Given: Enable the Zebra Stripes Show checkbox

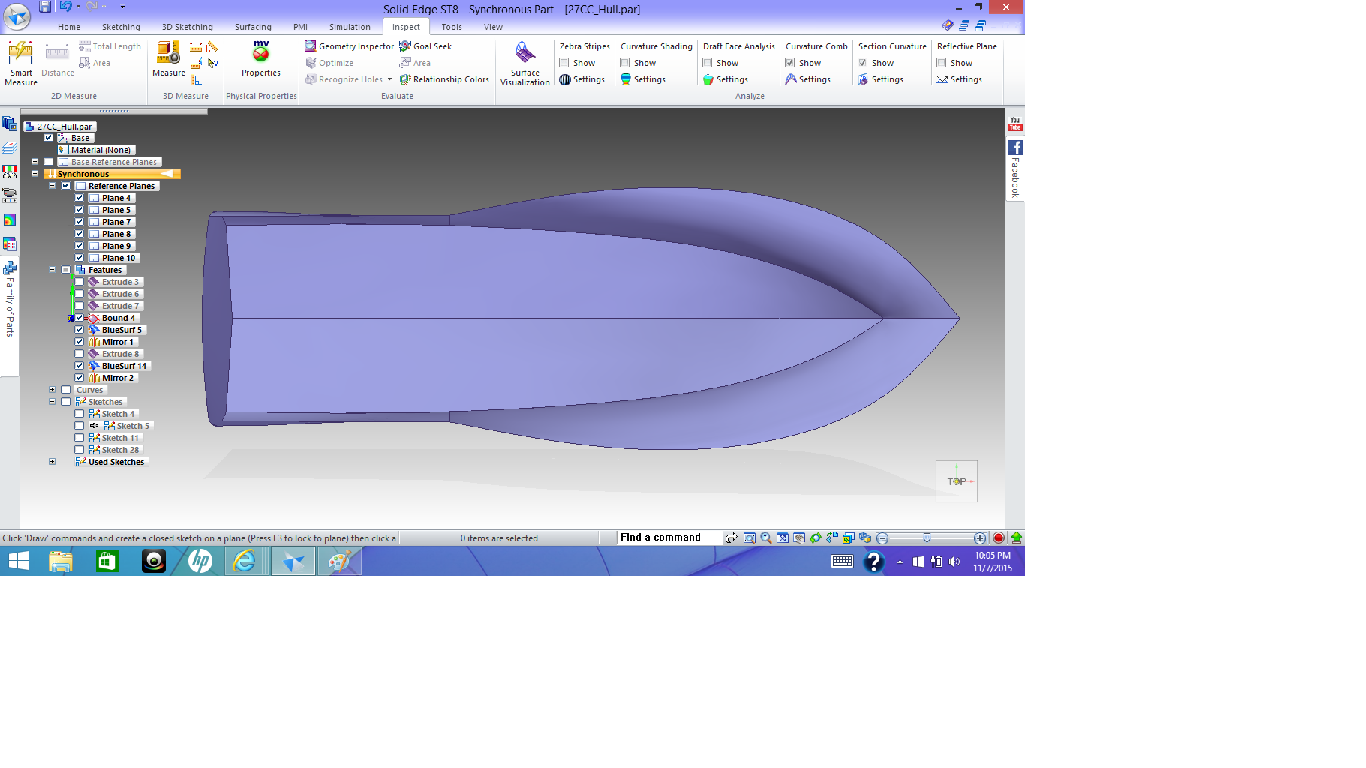Looking at the screenshot, I should click(565, 63).
